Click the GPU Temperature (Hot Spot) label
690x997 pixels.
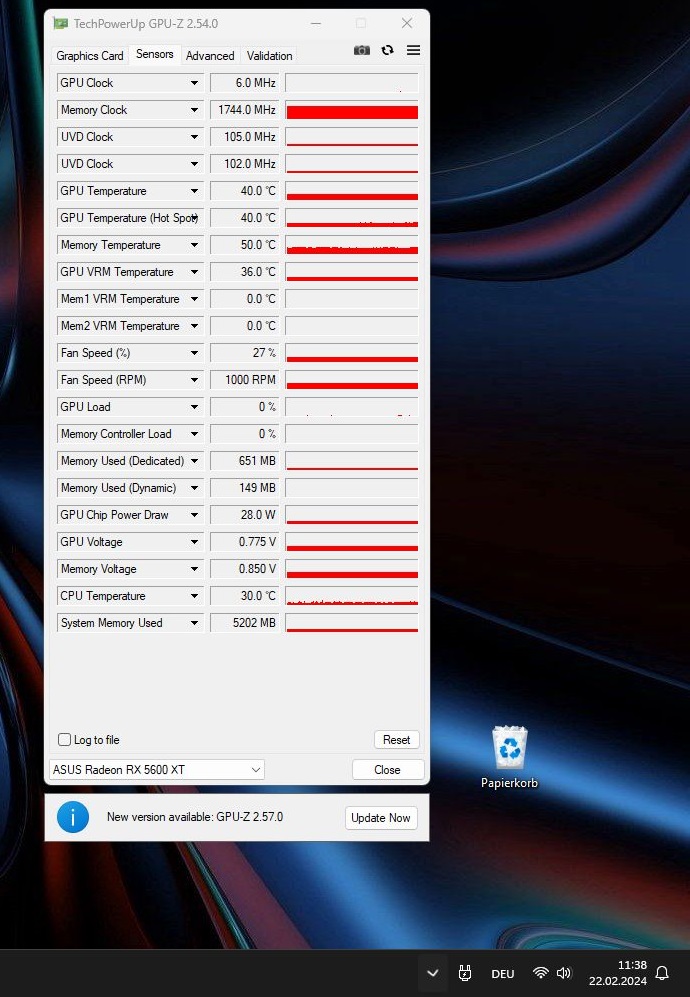click(x=129, y=218)
